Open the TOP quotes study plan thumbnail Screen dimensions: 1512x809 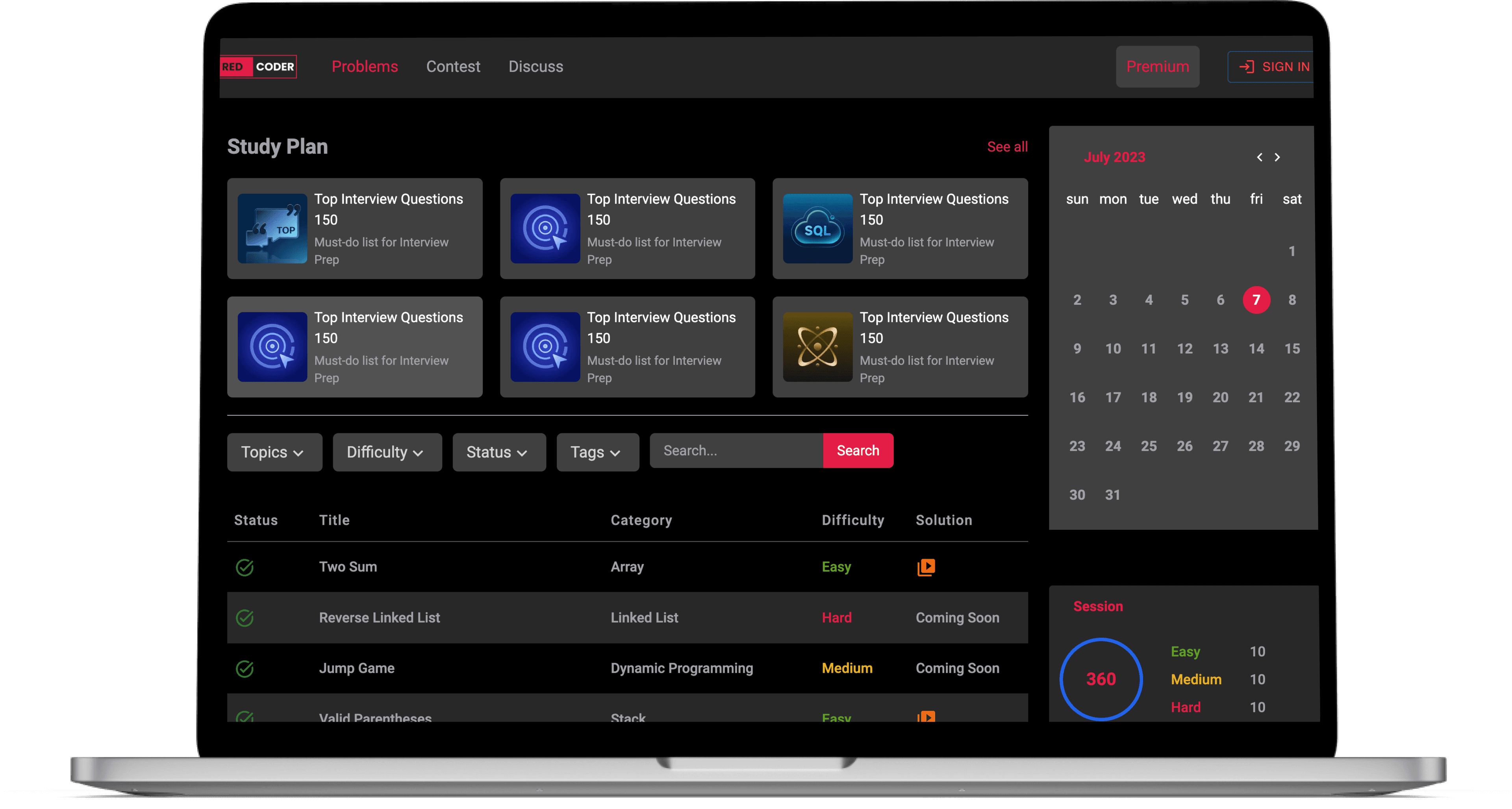272,228
